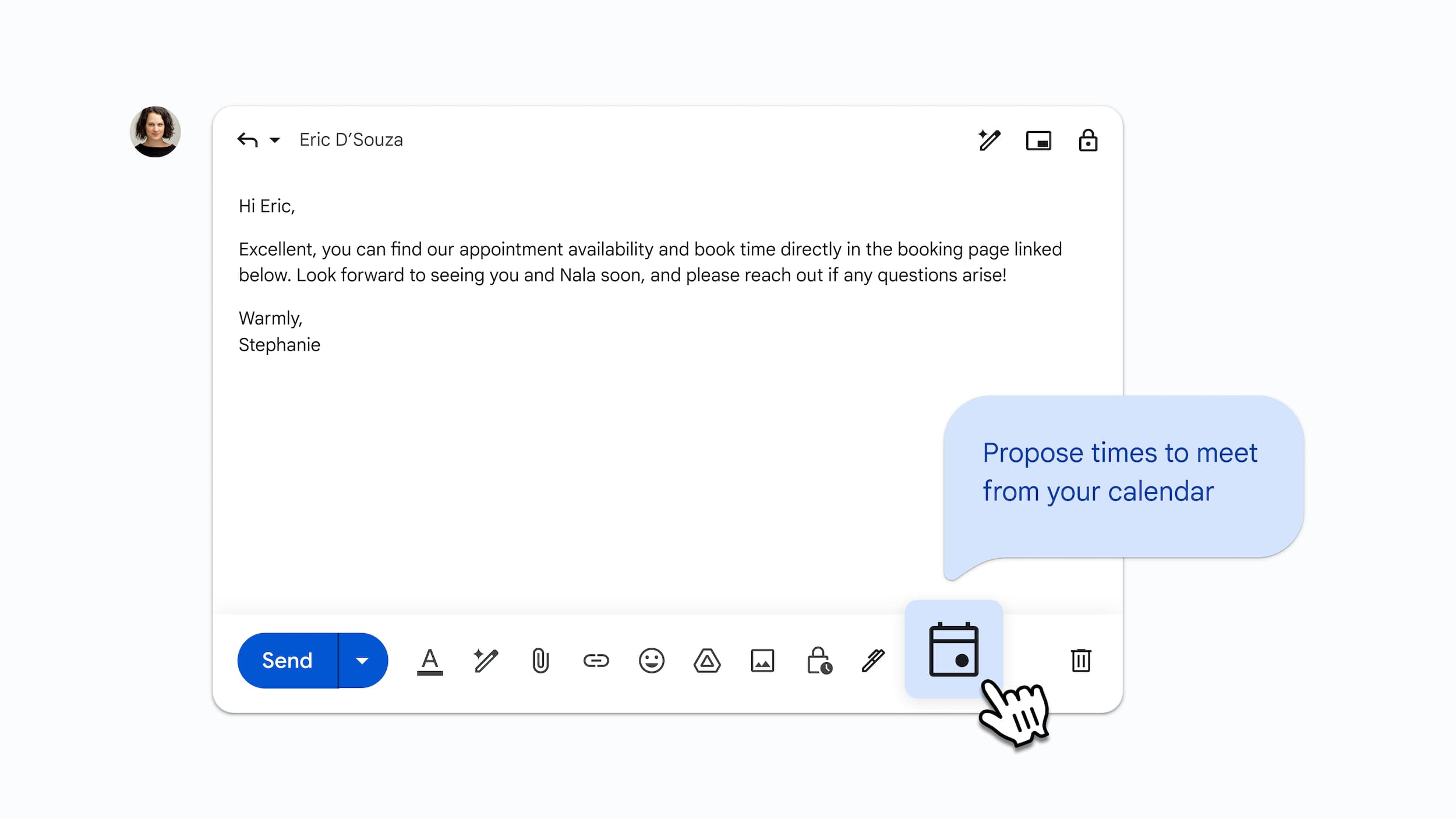1456x819 pixels.
Task: Insert files from Google Drive
Action: [707, 661]
